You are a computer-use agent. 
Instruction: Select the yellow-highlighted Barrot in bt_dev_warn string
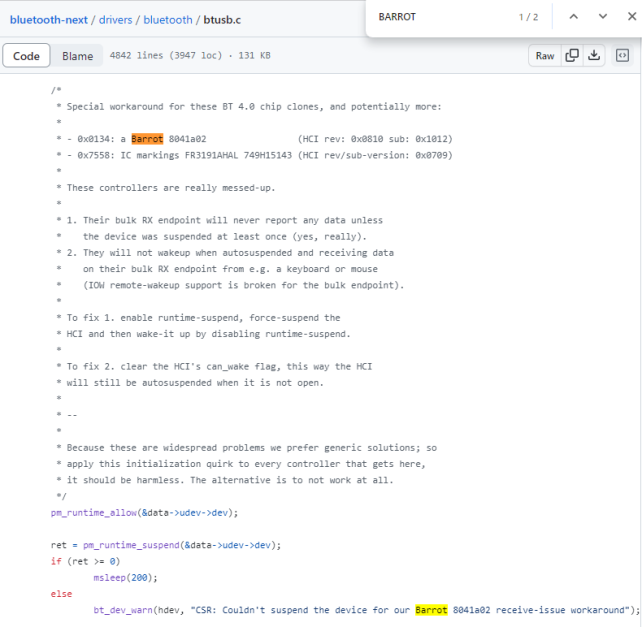tap(431, 610)
